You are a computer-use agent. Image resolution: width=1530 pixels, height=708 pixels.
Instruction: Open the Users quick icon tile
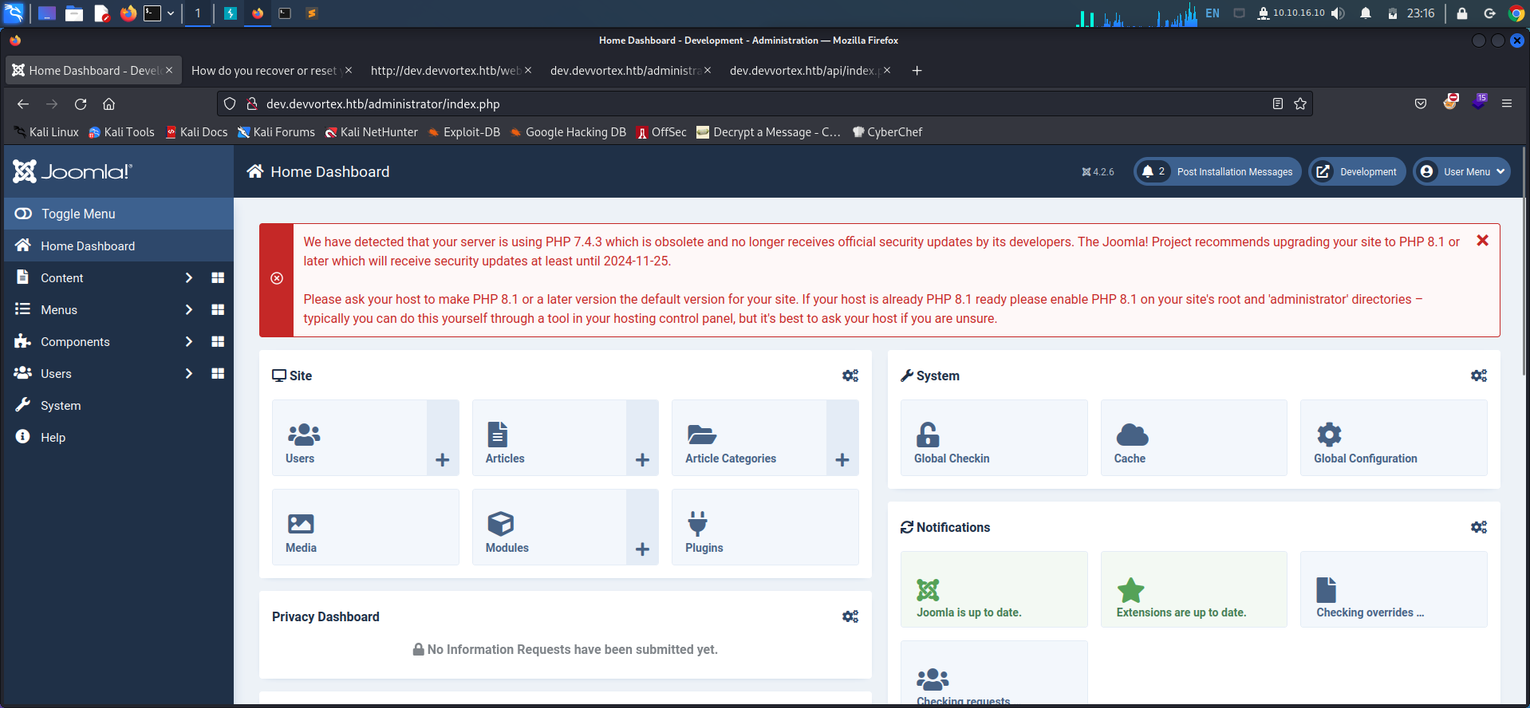(349, 438)
